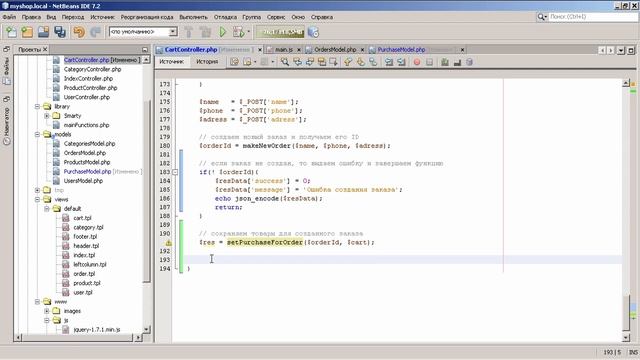This screenshot has height=360, width=640.
Task: Toggle Rectangular Selection icon in editor toolbar
Action: (333, 62)
